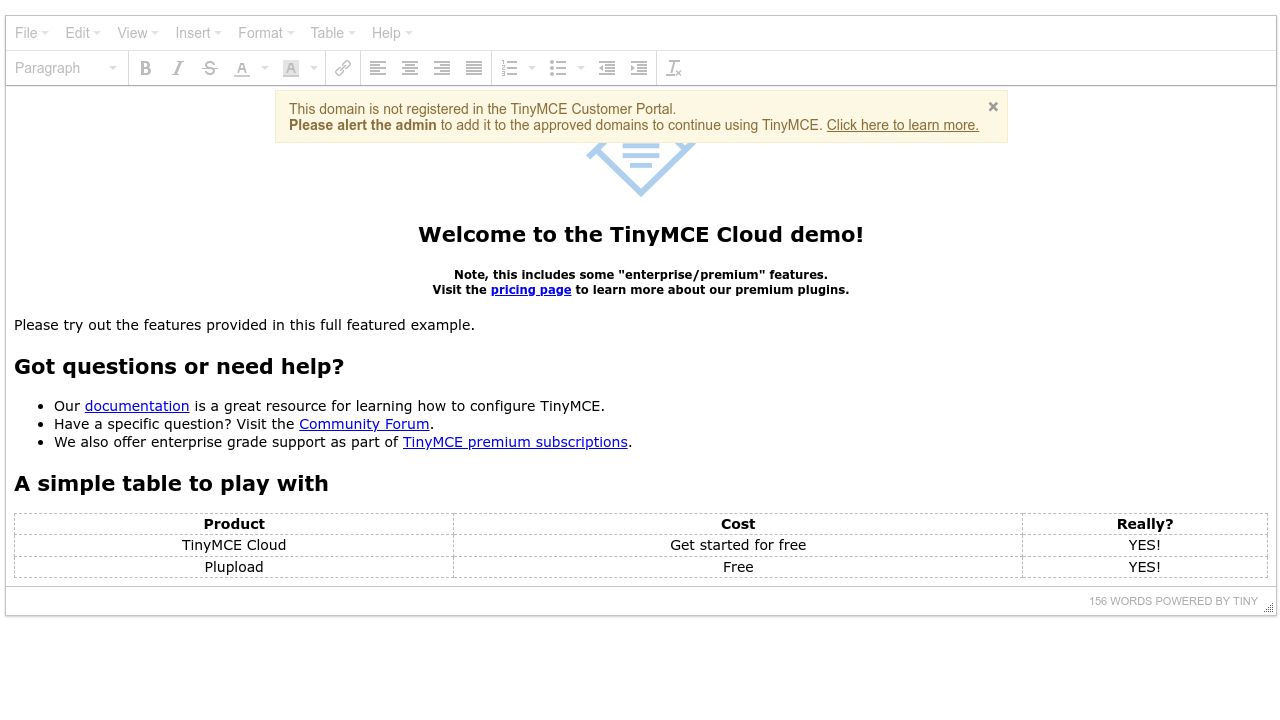
Task: Follow 'Click here to learn more' link
Action: pyautogui.click(x=902, y=125)
